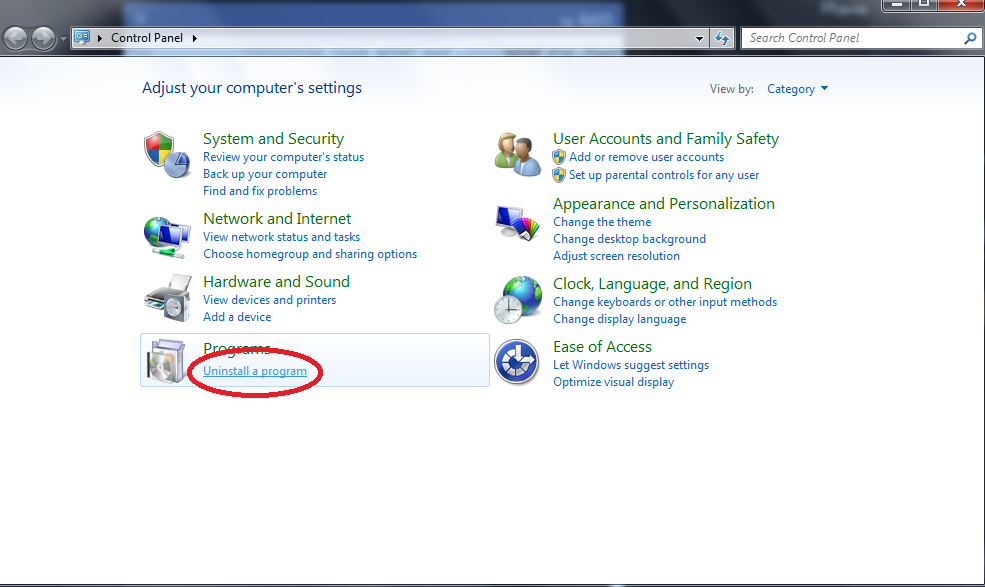Select Control Panel breadcrumb in address bar
Screen dimensions: 985x587
tap(147, 38)
